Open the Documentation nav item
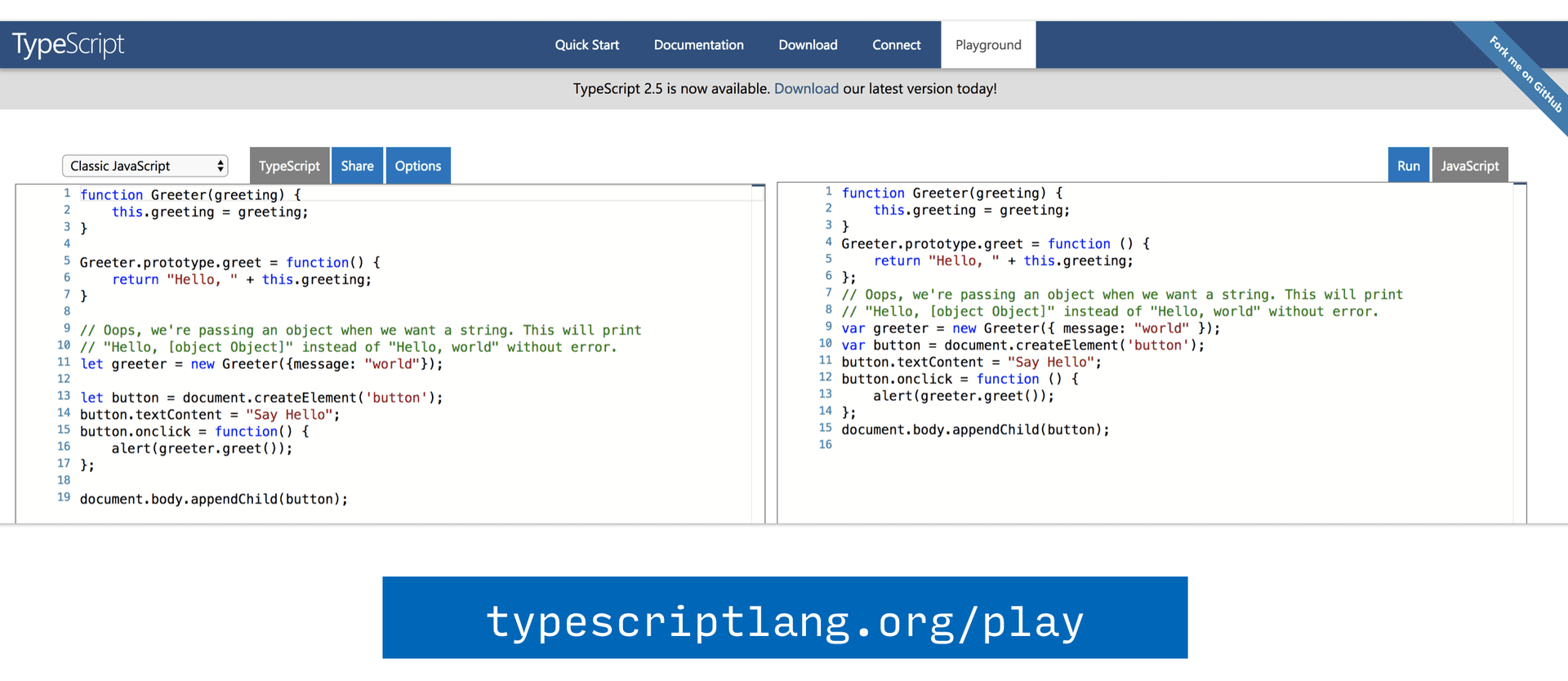Screen dimensions: 1568x681 pos(698,45)
